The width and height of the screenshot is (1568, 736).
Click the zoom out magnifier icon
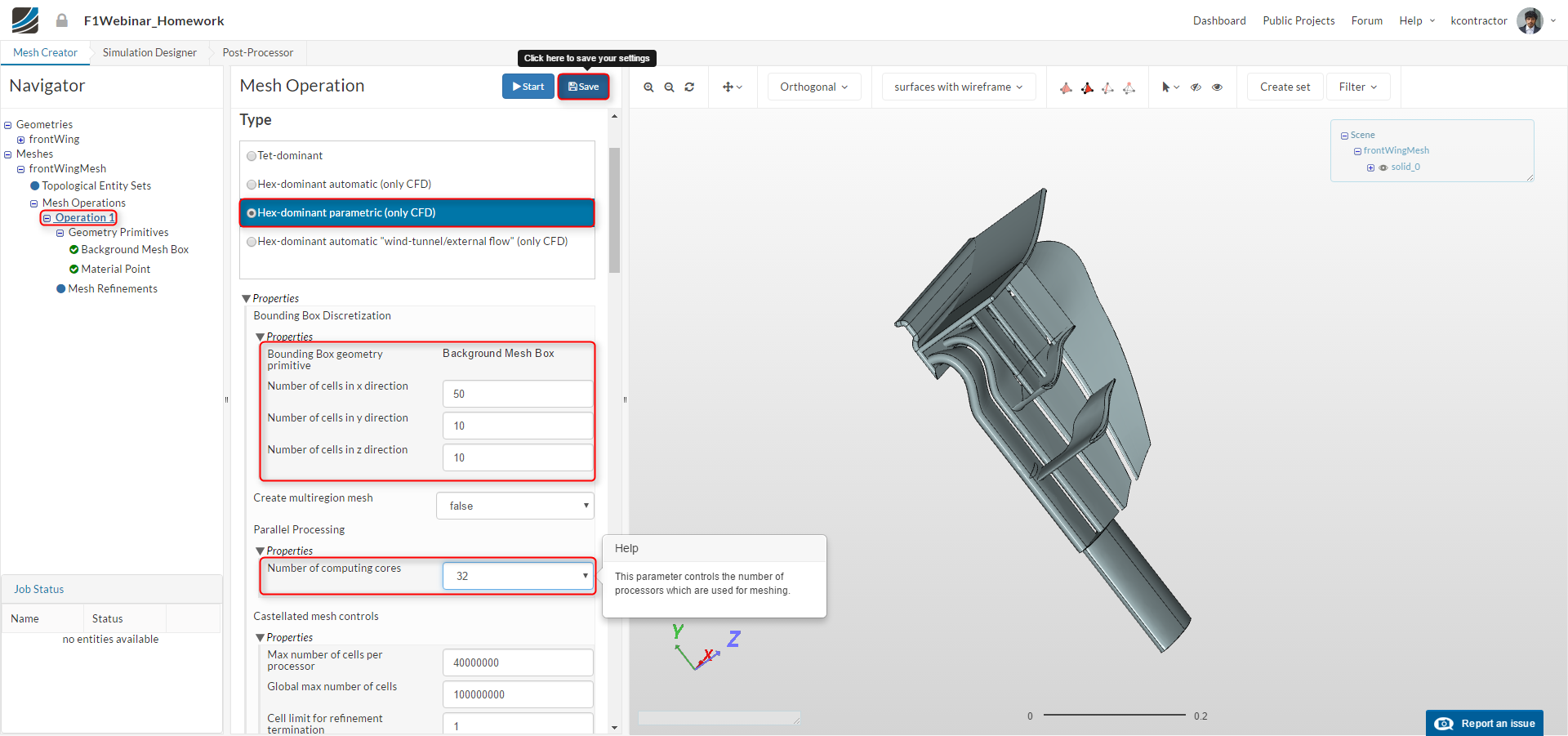[x=669, y=87]
